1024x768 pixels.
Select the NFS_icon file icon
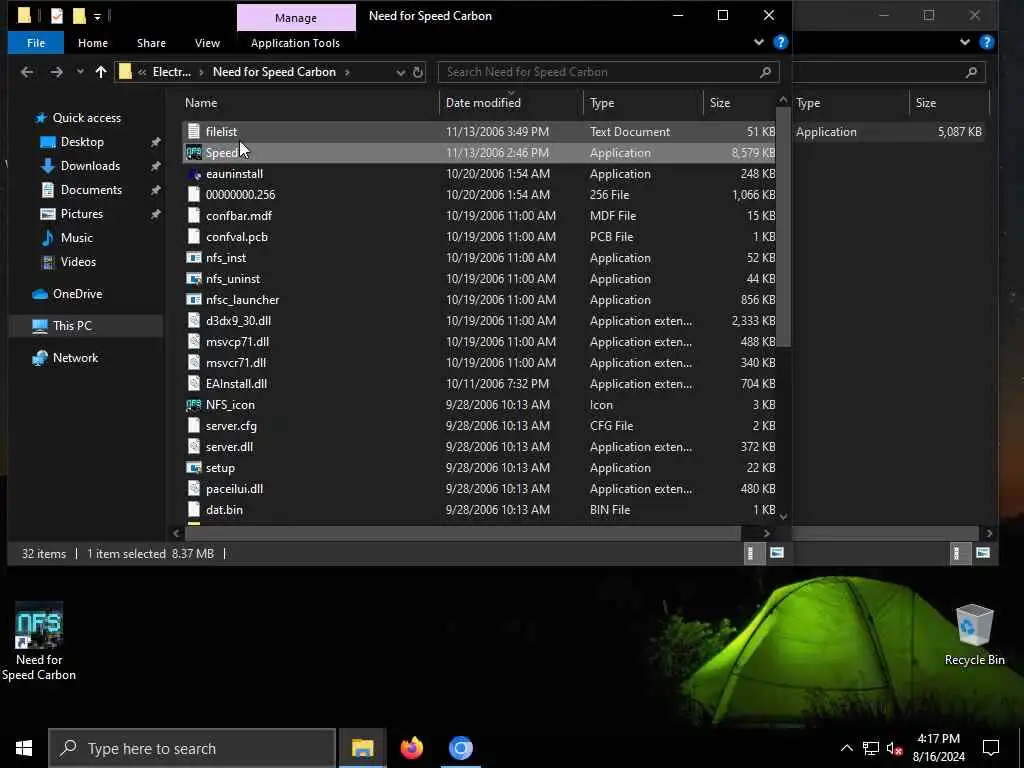coord(193,405)
